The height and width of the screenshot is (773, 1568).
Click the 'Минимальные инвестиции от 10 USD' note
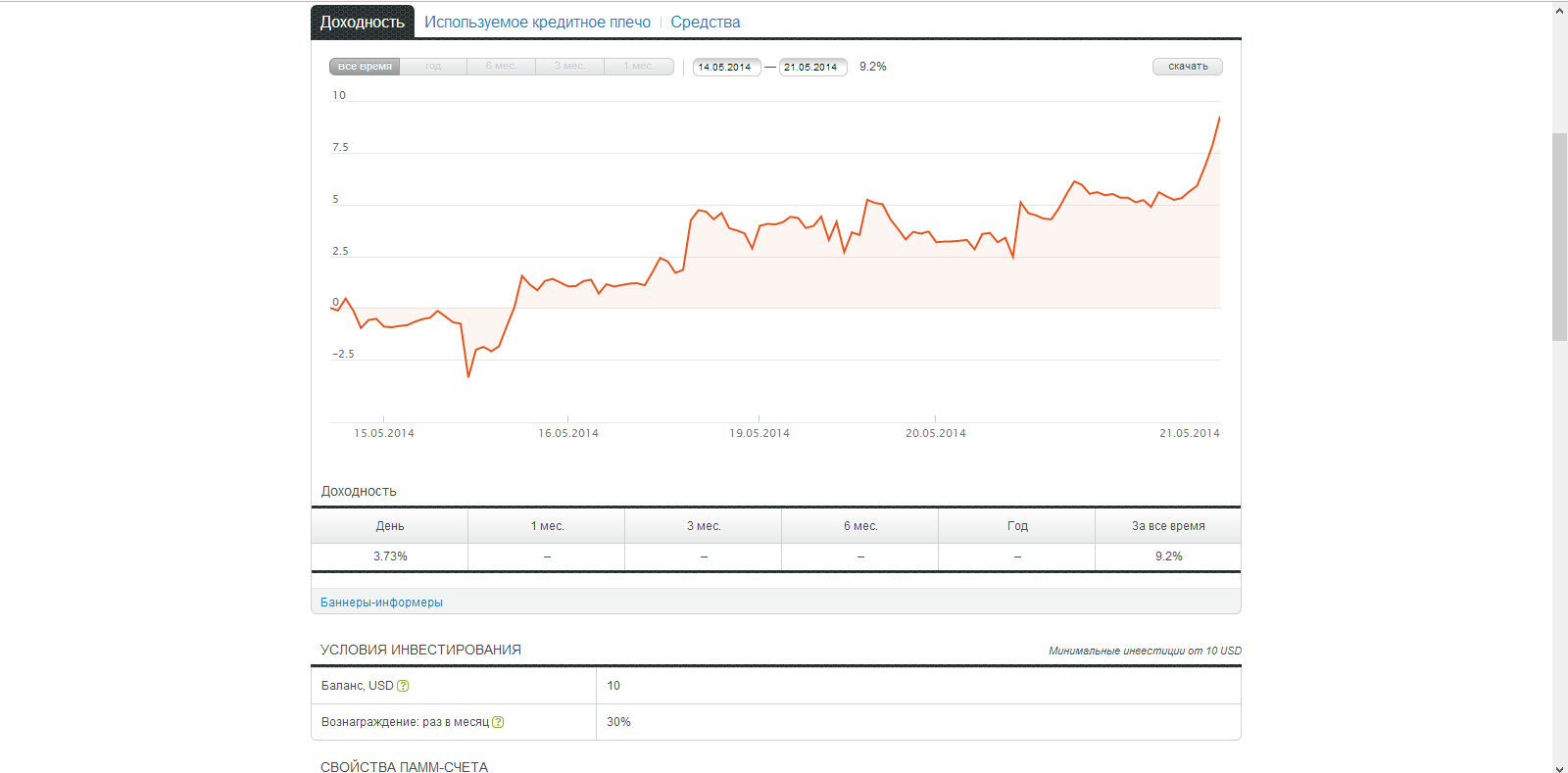tap(1145, 651)
